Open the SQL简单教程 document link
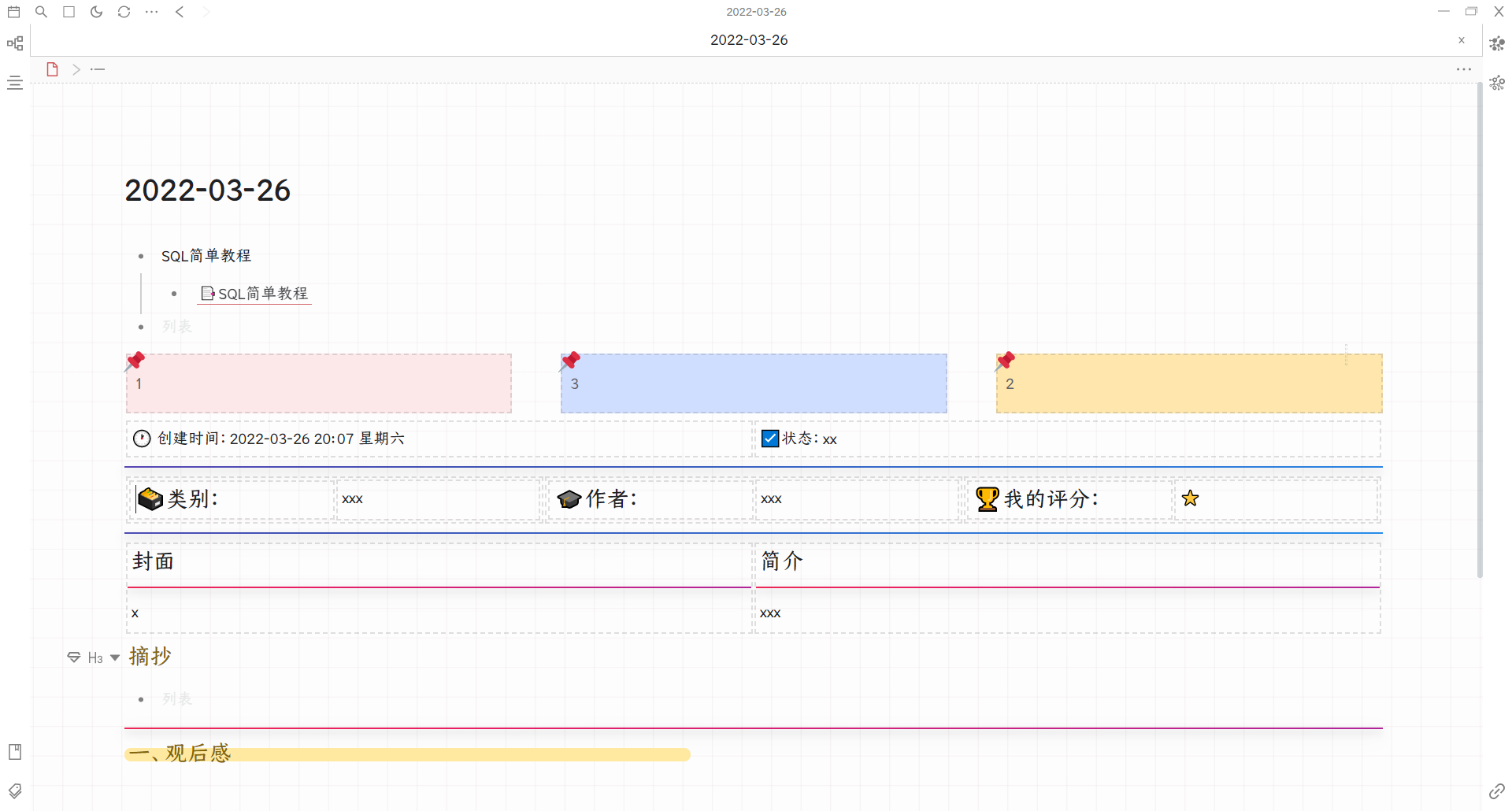The image size is (1512, 811). coord(254,294)
